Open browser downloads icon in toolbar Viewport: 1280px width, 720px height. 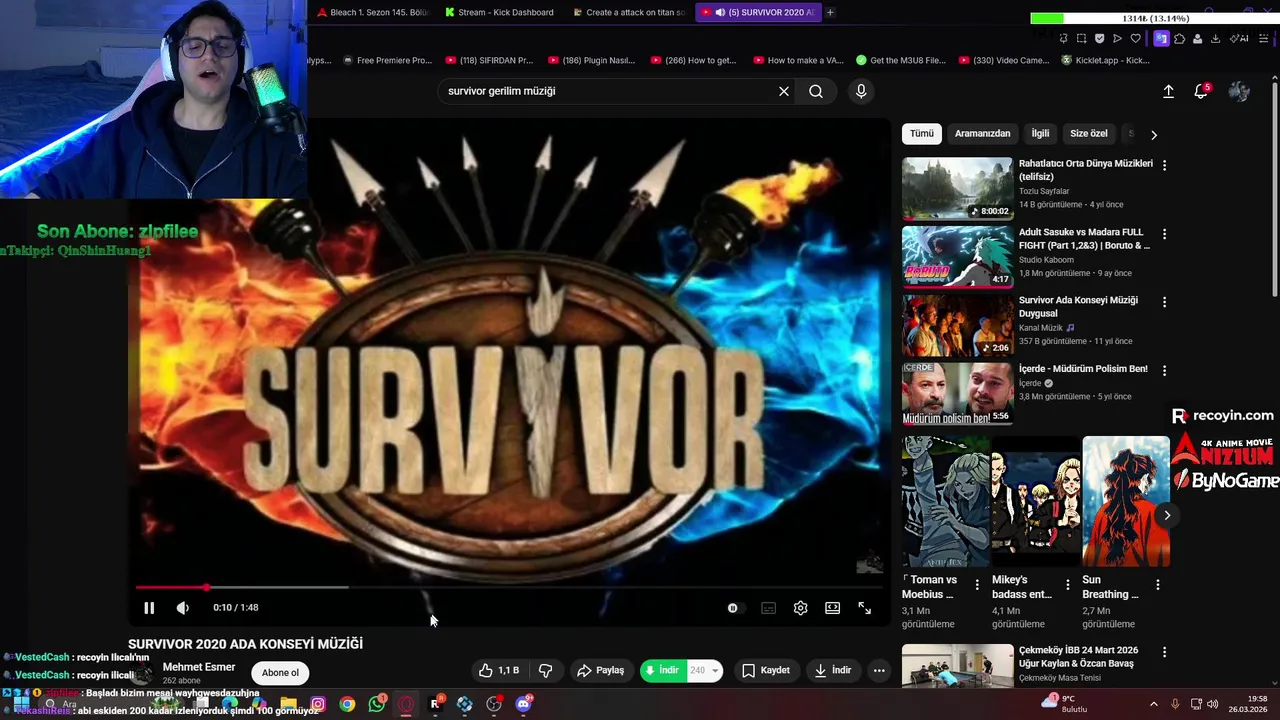[x=1215, y=39]
